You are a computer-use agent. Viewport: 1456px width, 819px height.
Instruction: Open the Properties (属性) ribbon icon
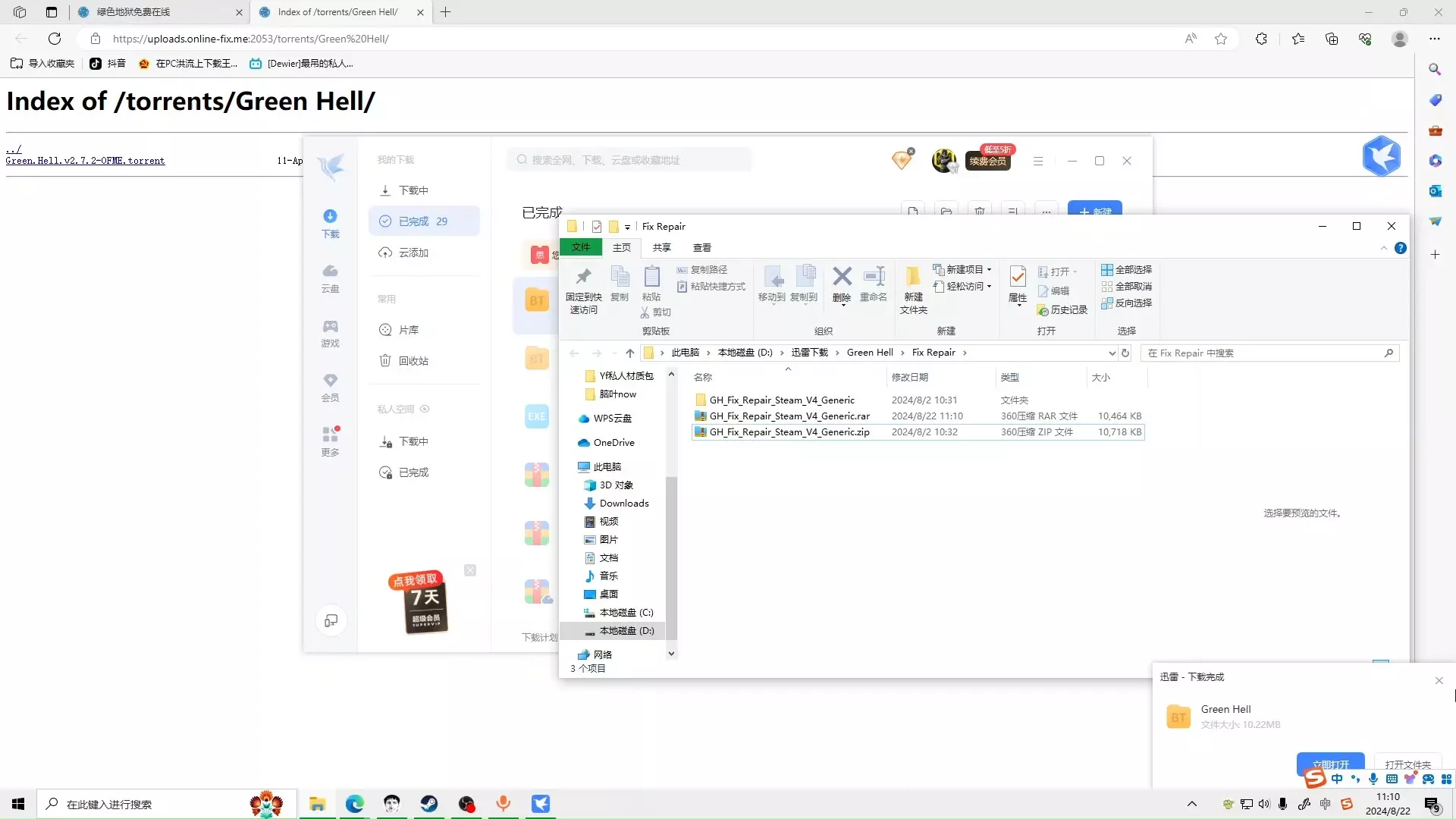(1018, 284)
